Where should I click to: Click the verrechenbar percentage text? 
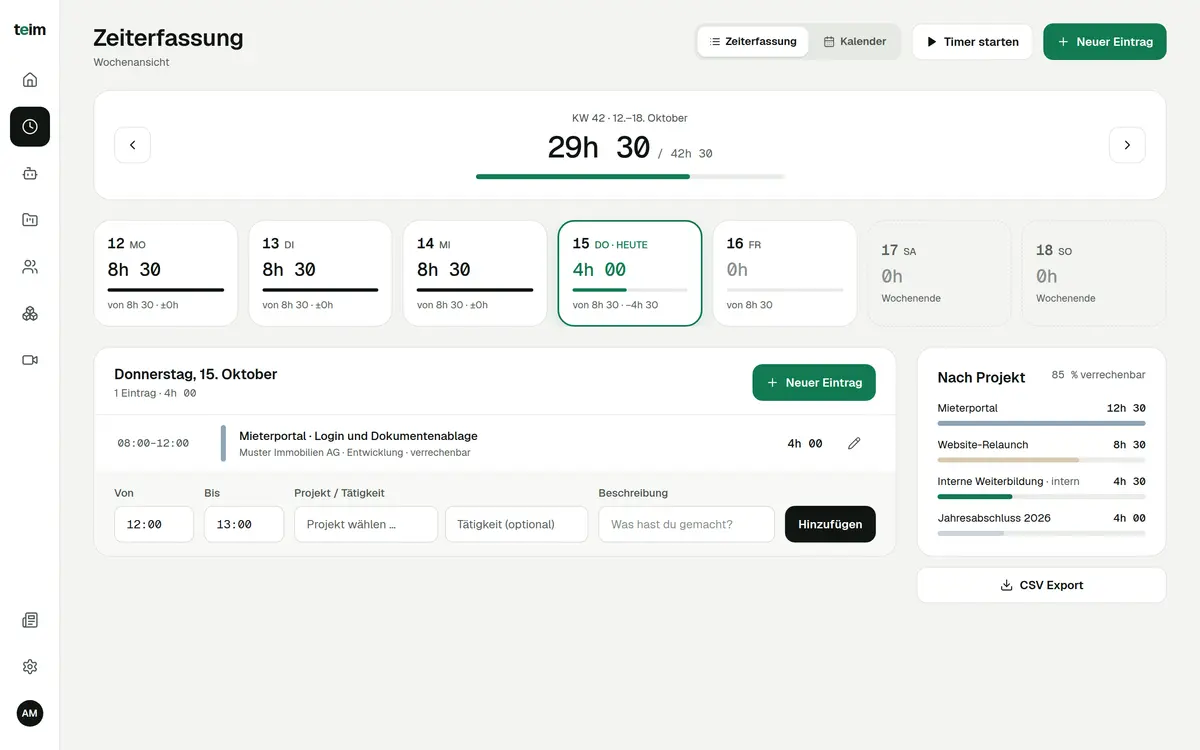(x=1098, y=375)
